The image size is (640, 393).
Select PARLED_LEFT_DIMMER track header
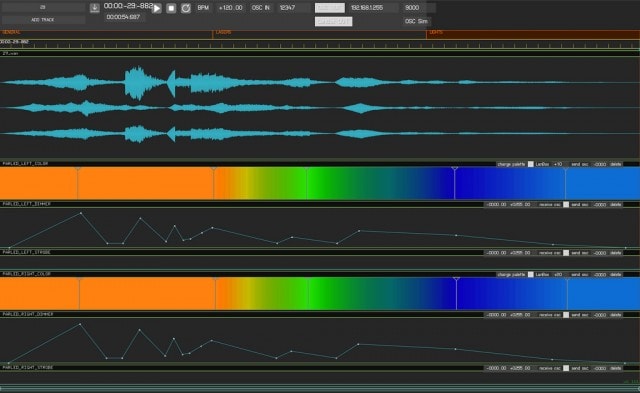pos(27,204)
